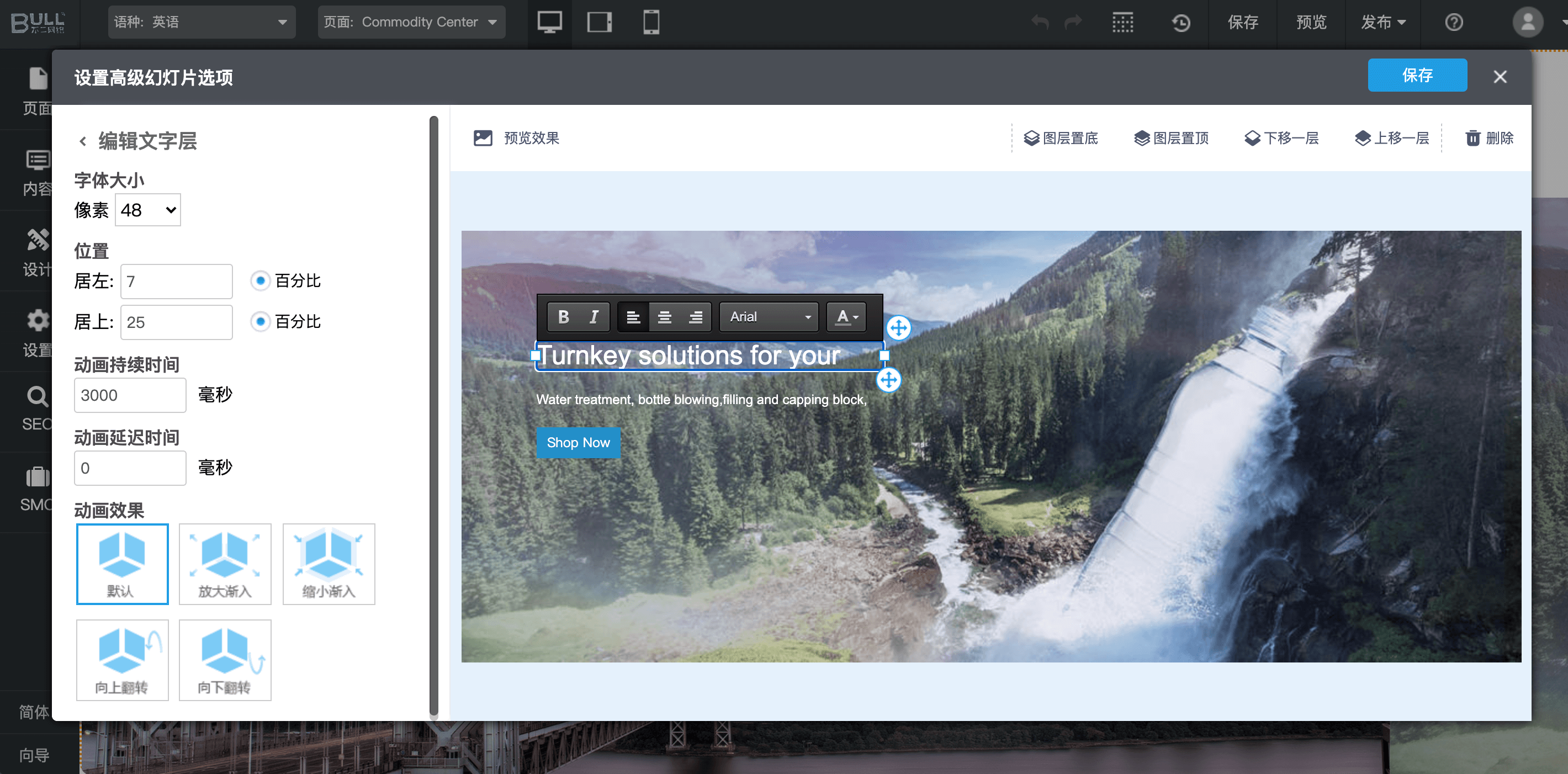This screenshot has width=1568, height=774.
Task: Click 预览 preview in top bar
Action: [1311, 23]
